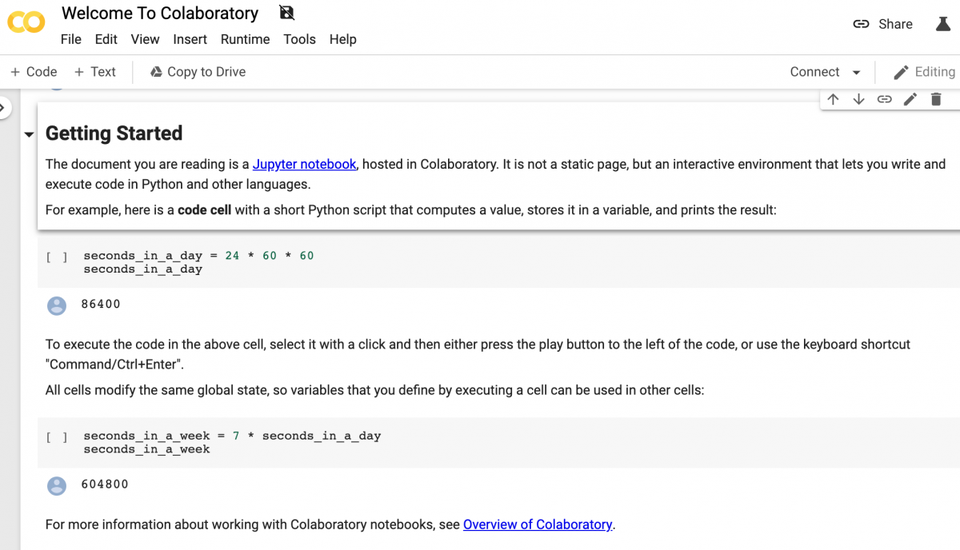Viewport: 960px width, 550px height.
Task: Click the Connect button
Action: pos(814,72)
